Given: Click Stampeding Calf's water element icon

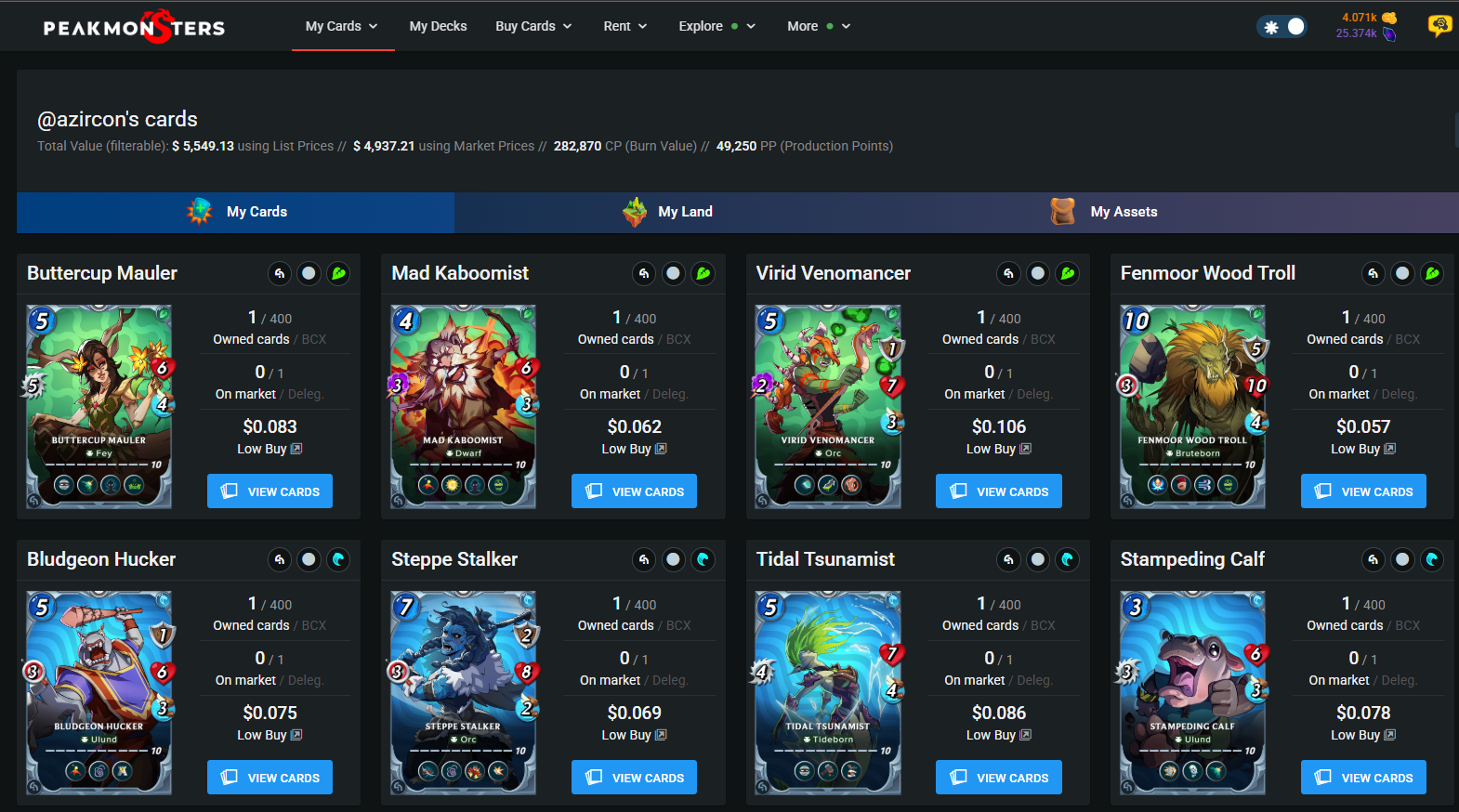Looking at the screenshot, I should [x=1433, y=559].
